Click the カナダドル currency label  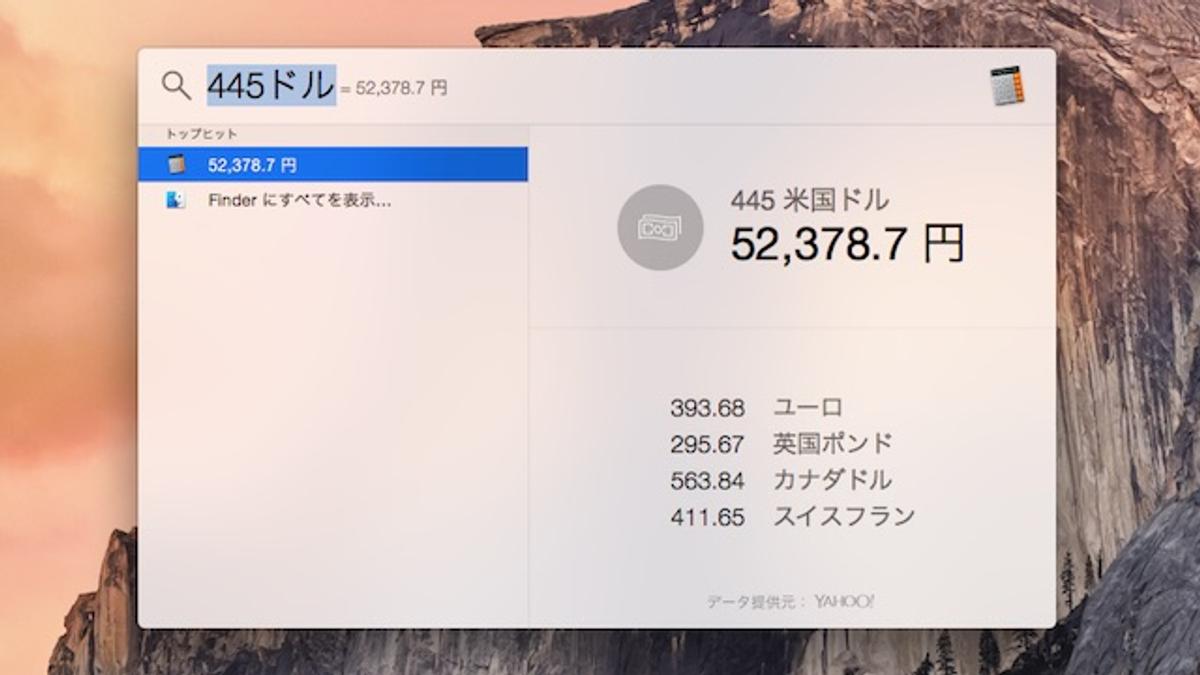coord(832,481)
